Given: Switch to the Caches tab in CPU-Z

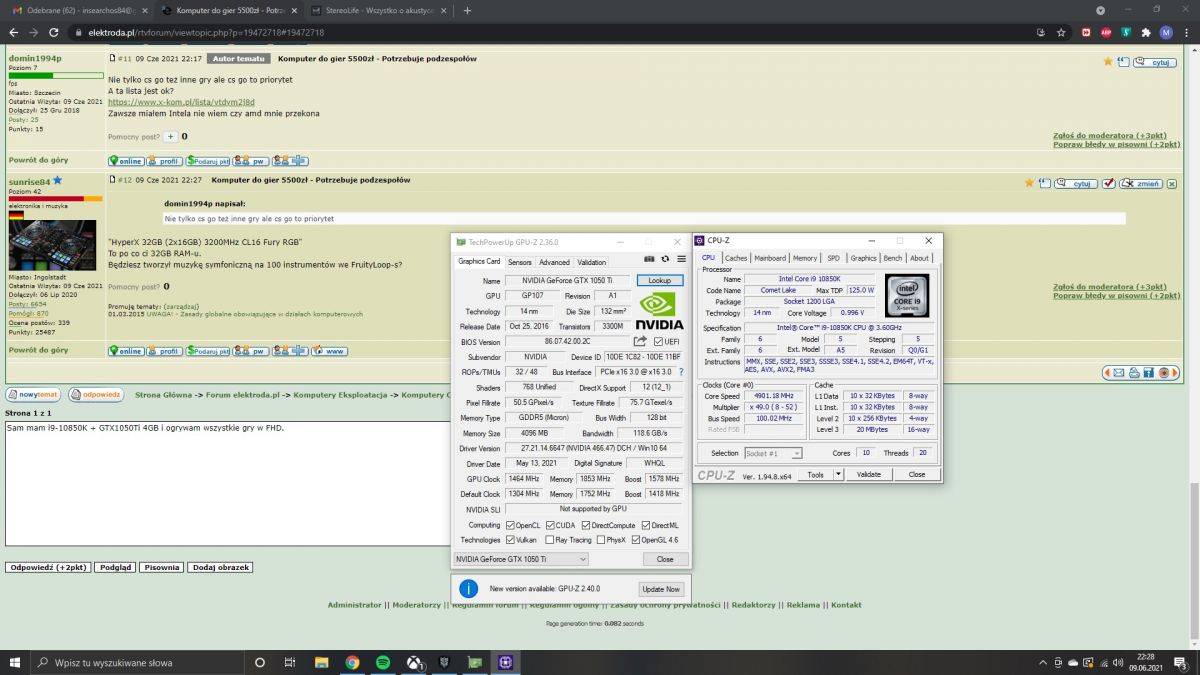Looking at the screenshot, I should click(x=735, y=258).
